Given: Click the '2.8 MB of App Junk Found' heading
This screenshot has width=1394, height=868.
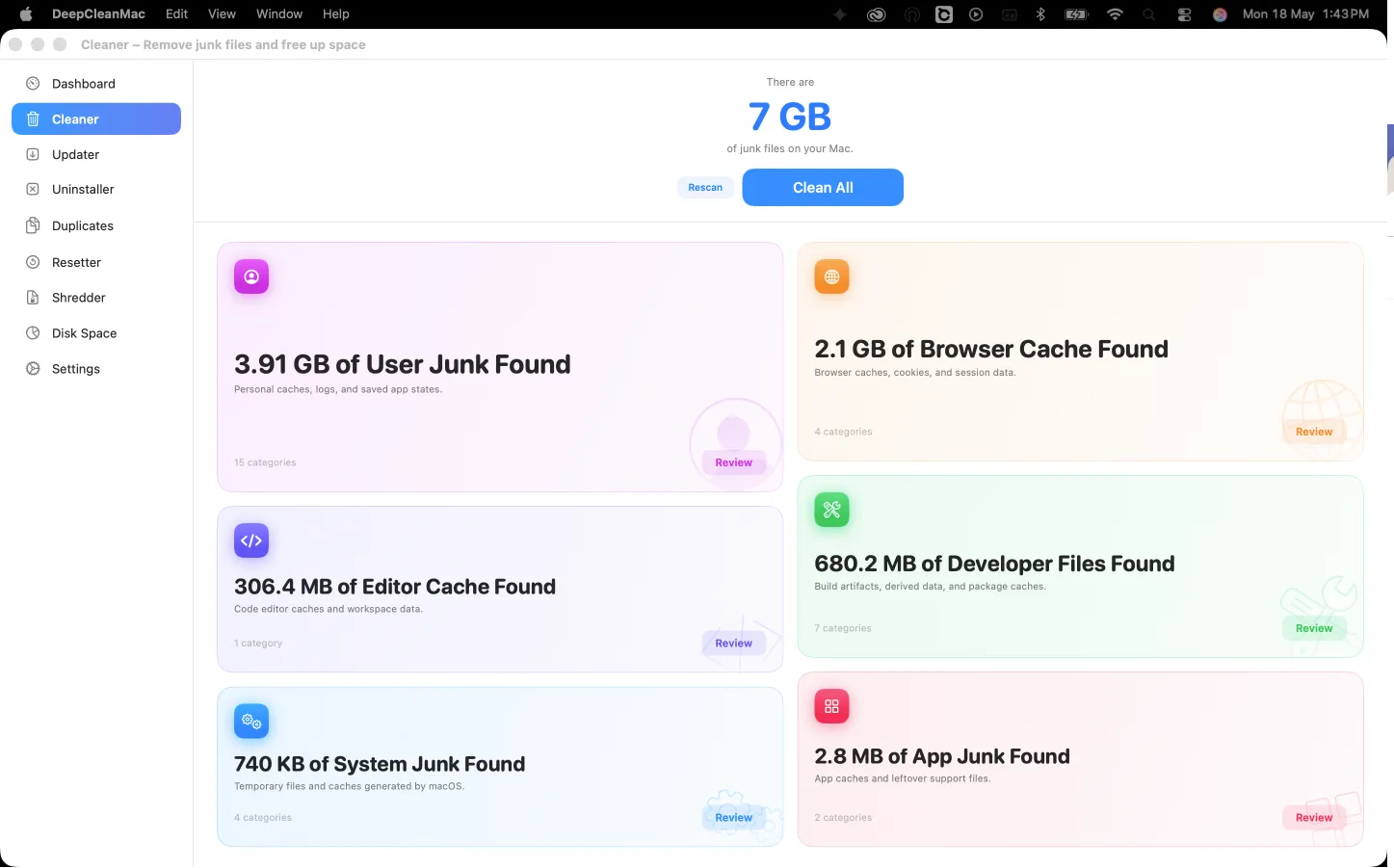Looking at the screenshot, I should (942, 756).
